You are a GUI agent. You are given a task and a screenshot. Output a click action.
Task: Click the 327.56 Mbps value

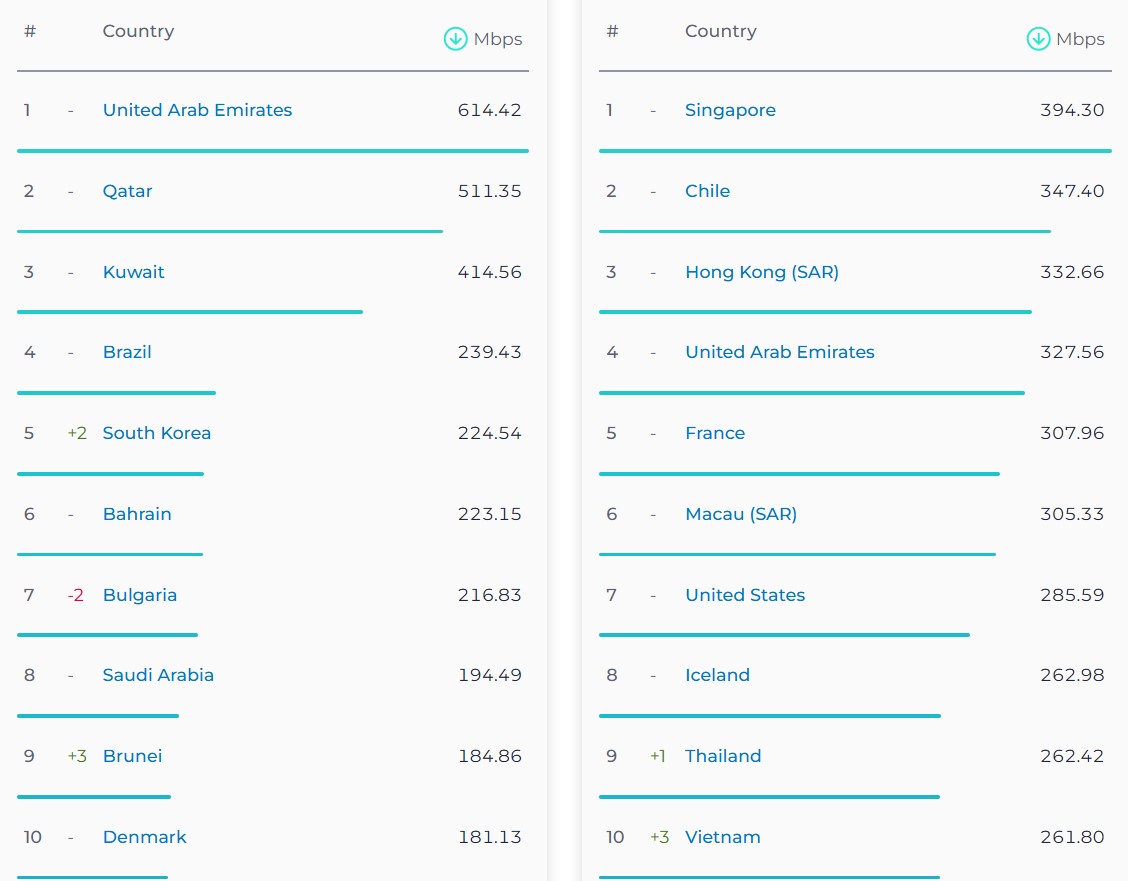click(1072, 352)
